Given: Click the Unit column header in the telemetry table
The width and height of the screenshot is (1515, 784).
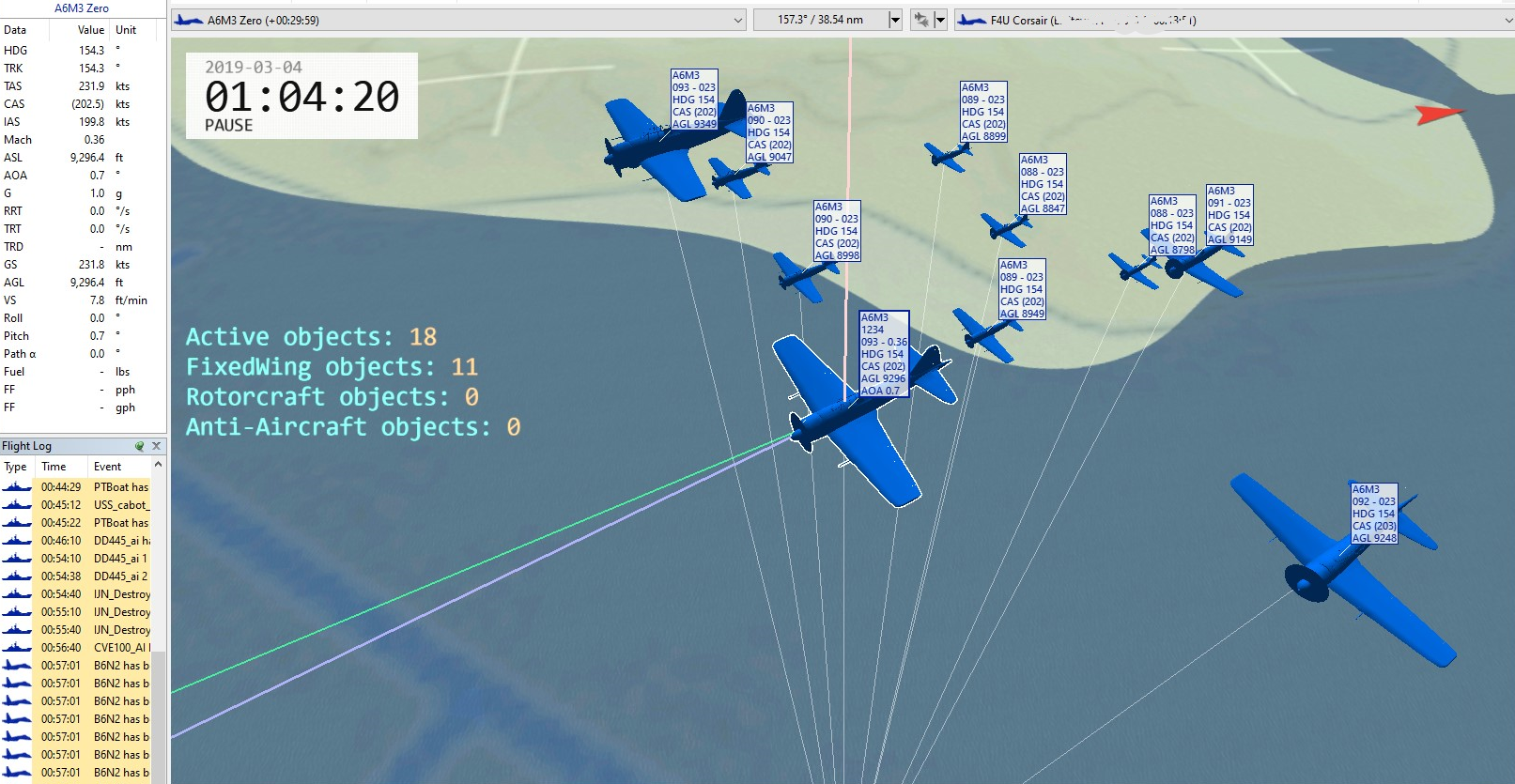Looking at the screenshot, I should click(126, 30).
